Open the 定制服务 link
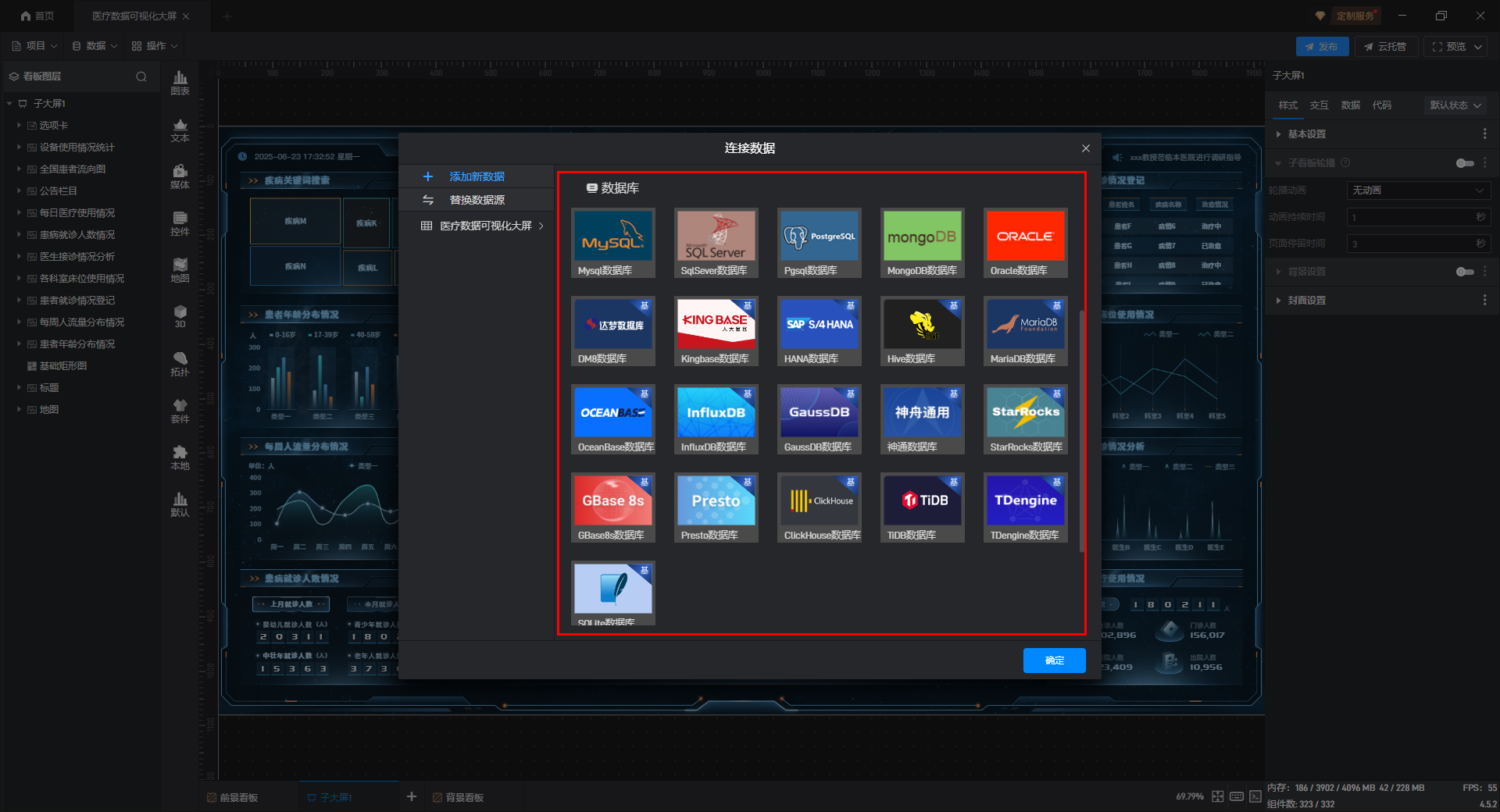 [1355, 16]
